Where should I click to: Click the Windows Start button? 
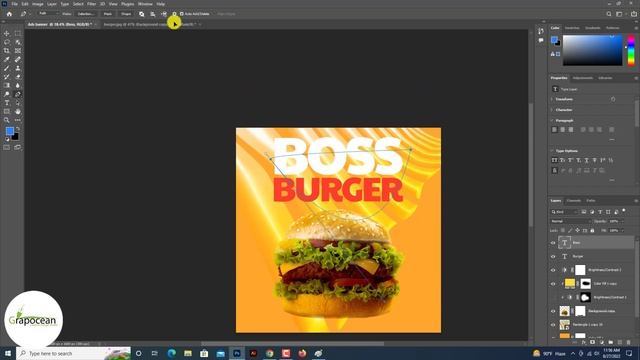tap(8, 353)
